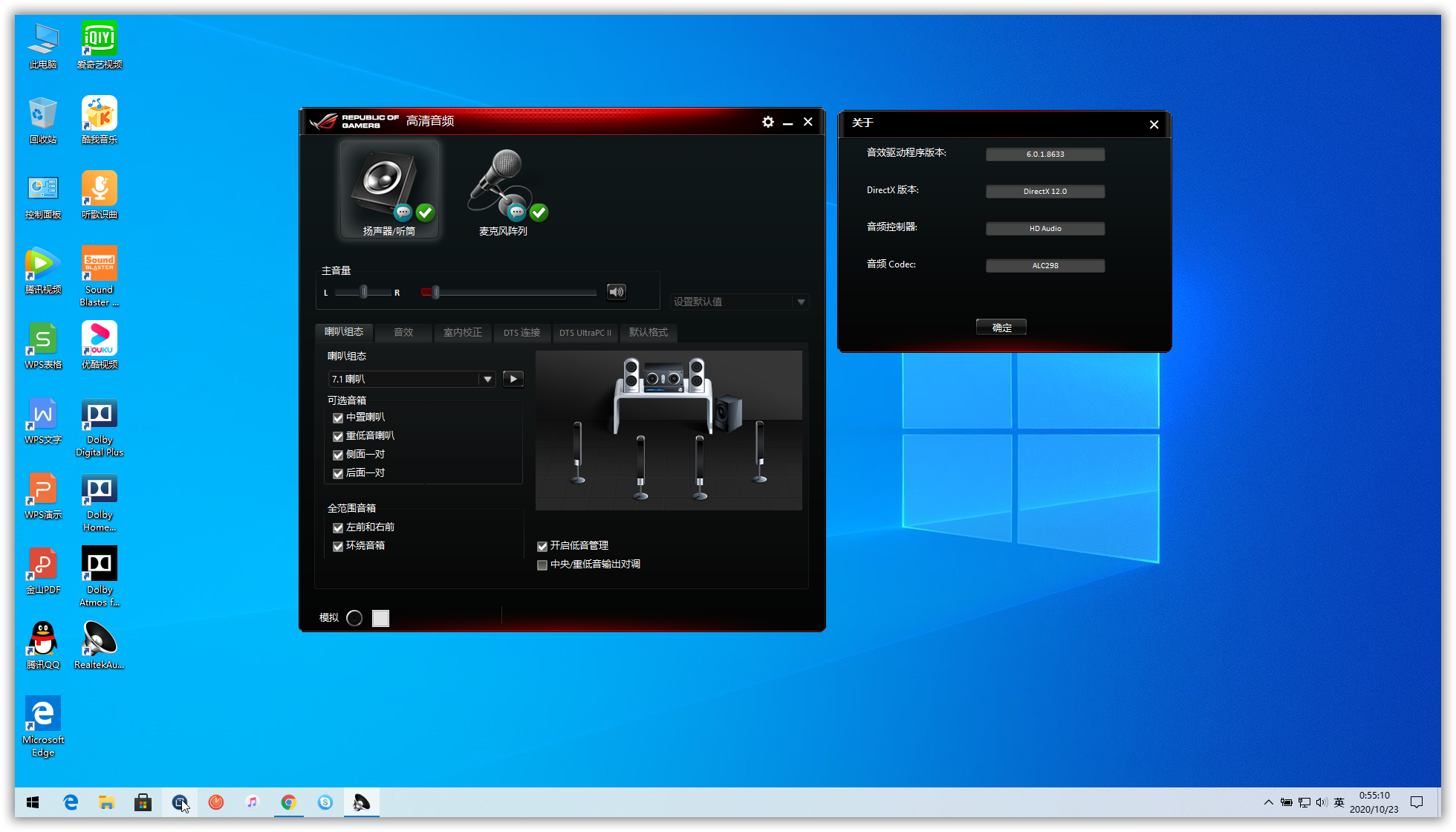Open the Sound Blaster desktop shortcut
1456x832 pixels.
pos(100,275)
